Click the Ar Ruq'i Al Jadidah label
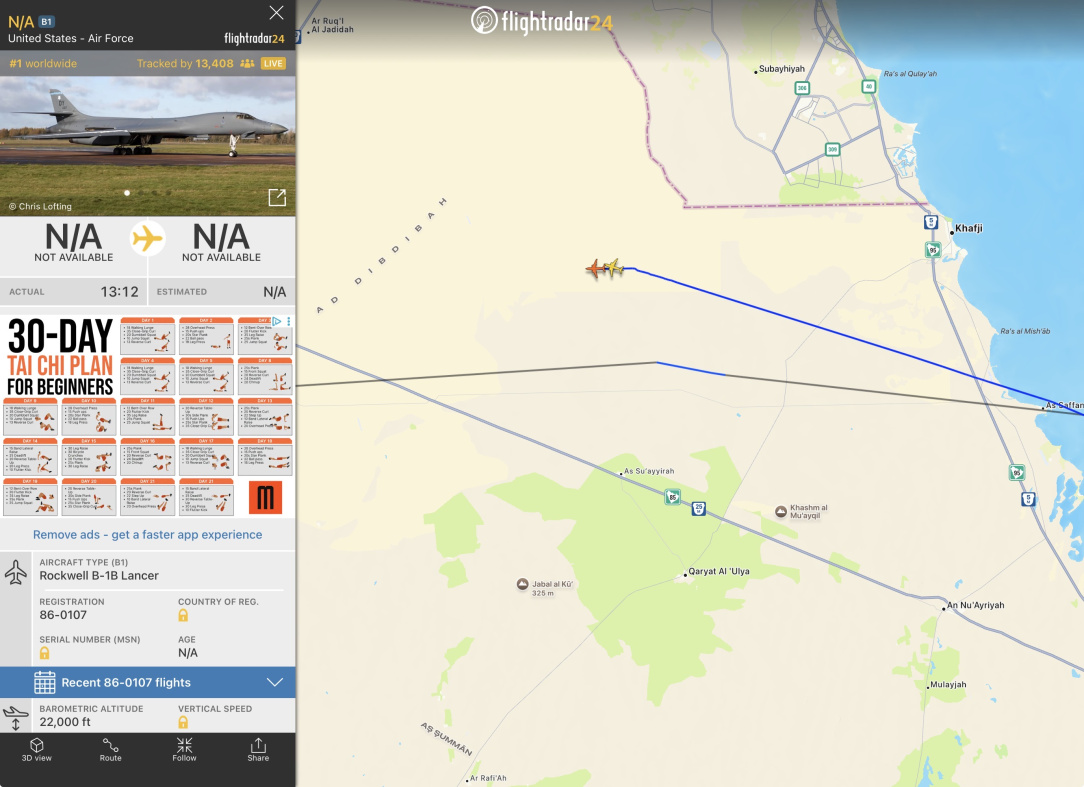Image resolution: width=1084 pixels, height=787 pixels. 332,26
